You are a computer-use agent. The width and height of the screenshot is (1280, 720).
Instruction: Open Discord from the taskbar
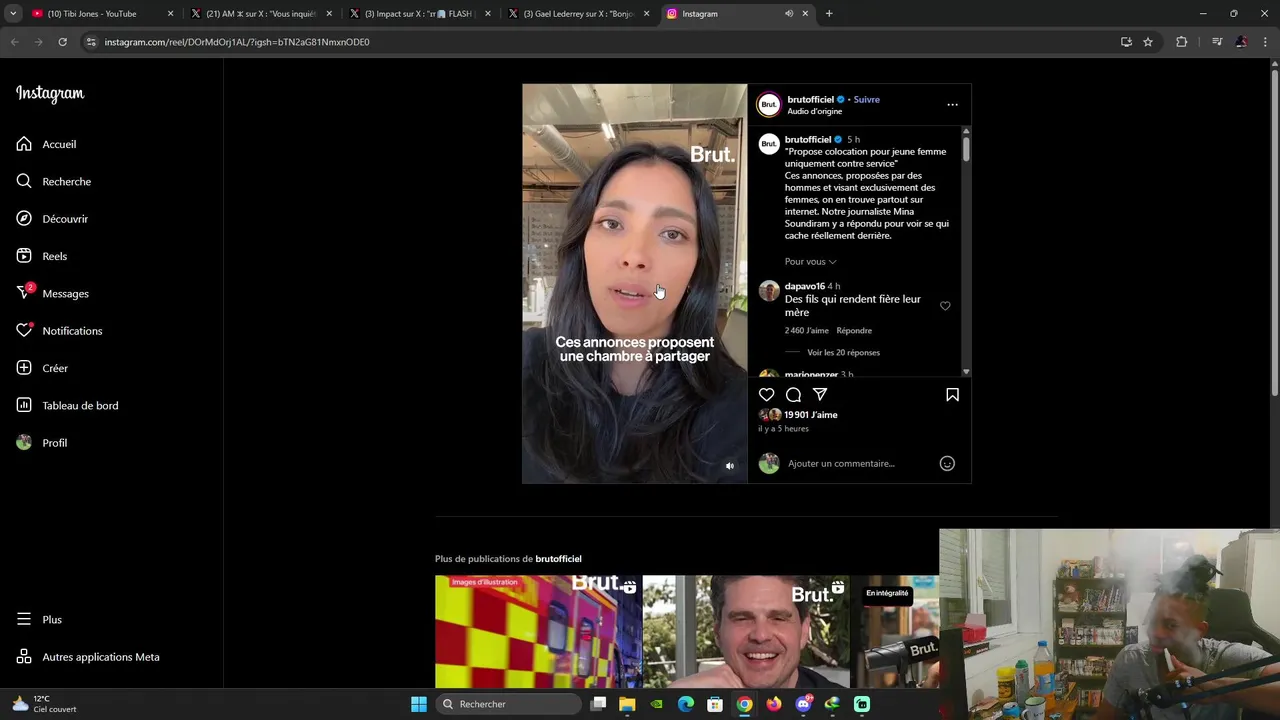click(x=803, y=704)
